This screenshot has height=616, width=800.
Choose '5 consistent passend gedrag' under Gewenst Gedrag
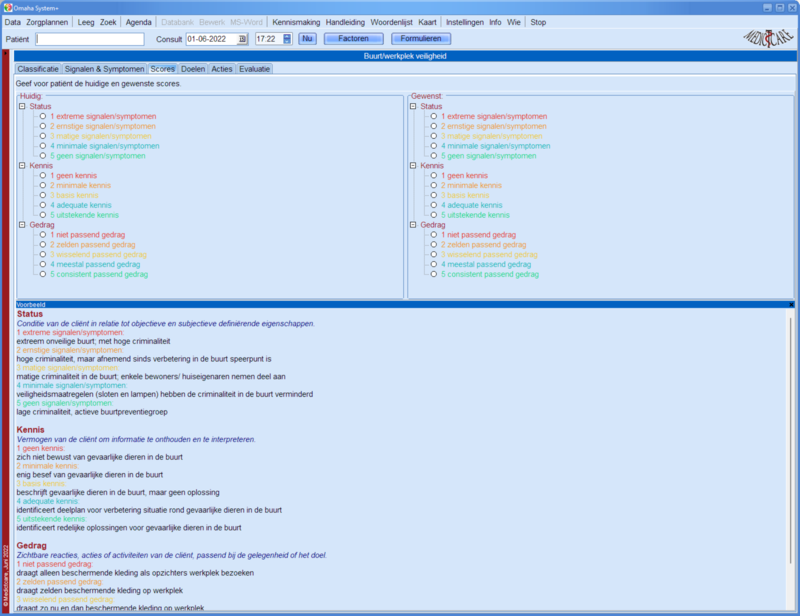pyautogui.click(x=434, y=273)
